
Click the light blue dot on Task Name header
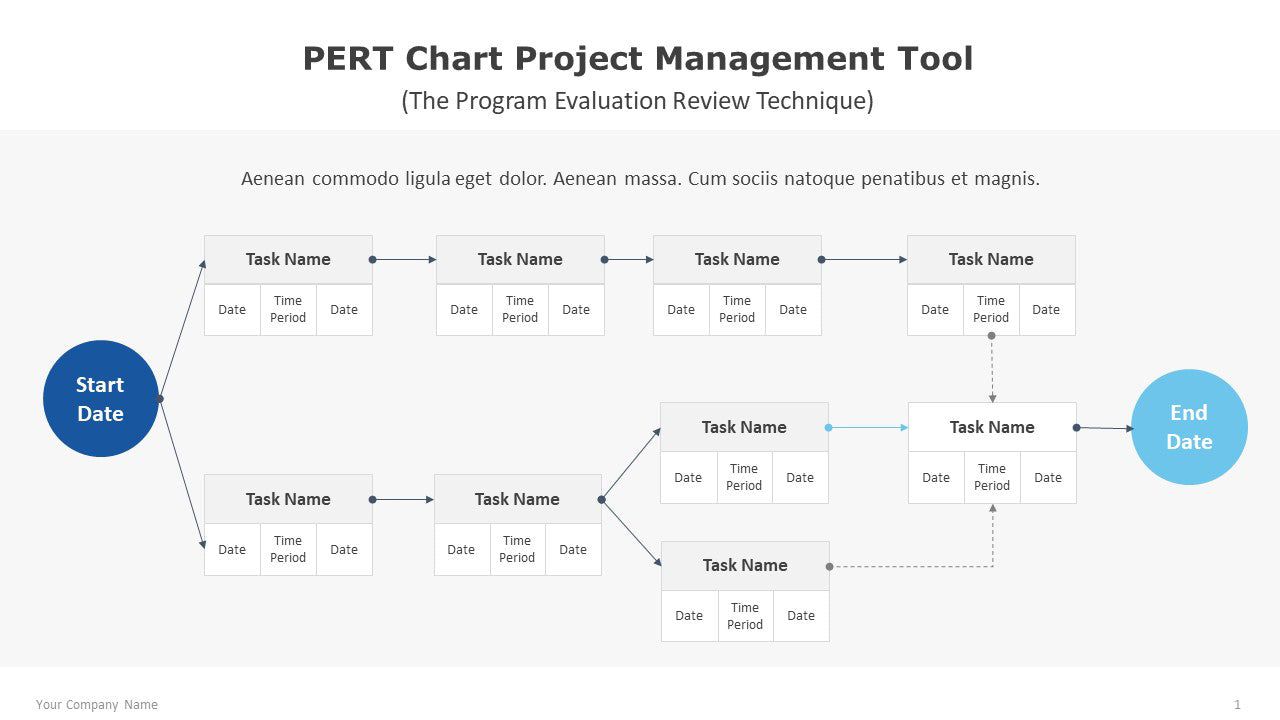[x=828, y=427]
